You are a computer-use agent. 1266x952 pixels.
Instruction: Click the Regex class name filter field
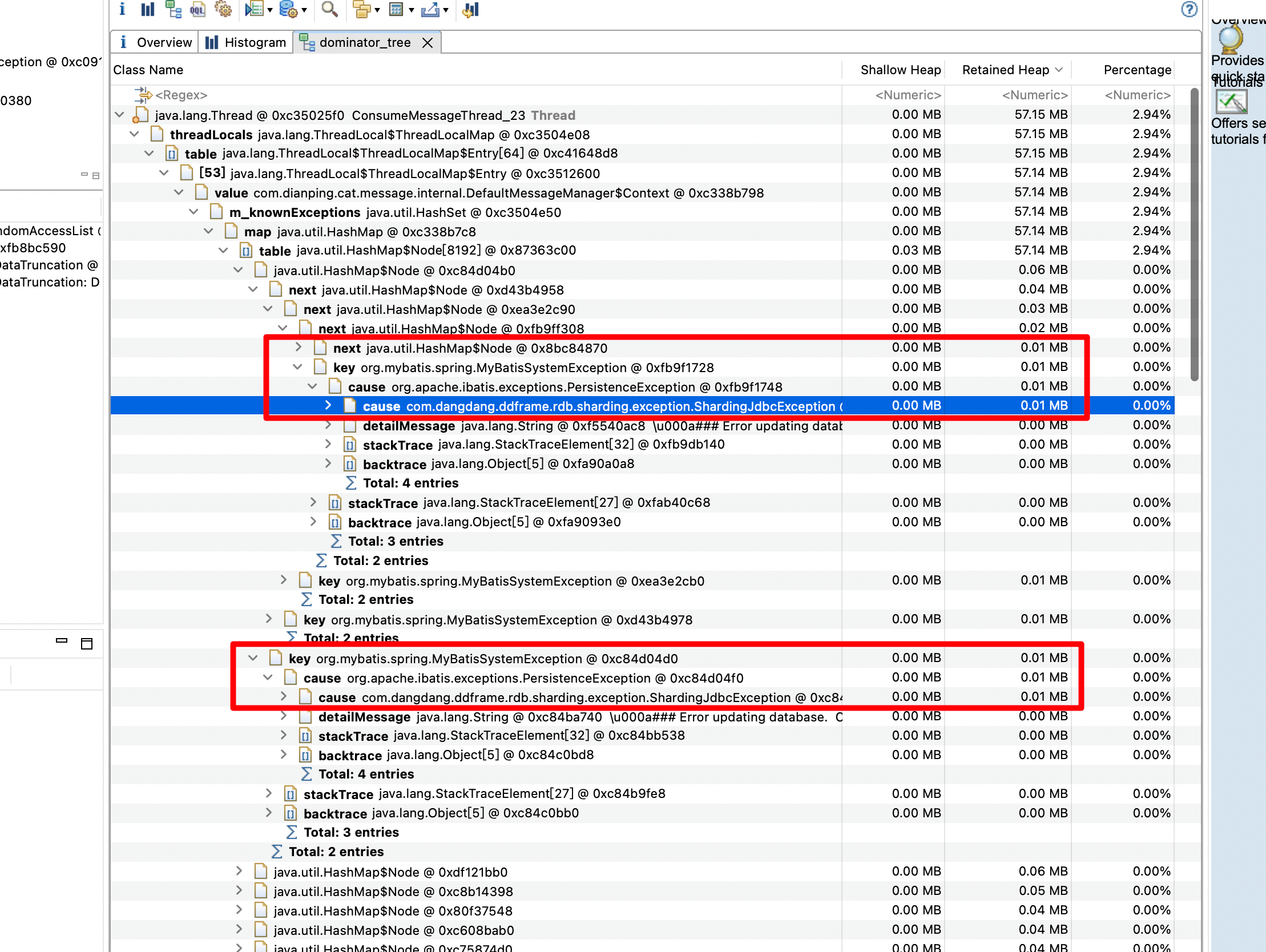point(476,95)
